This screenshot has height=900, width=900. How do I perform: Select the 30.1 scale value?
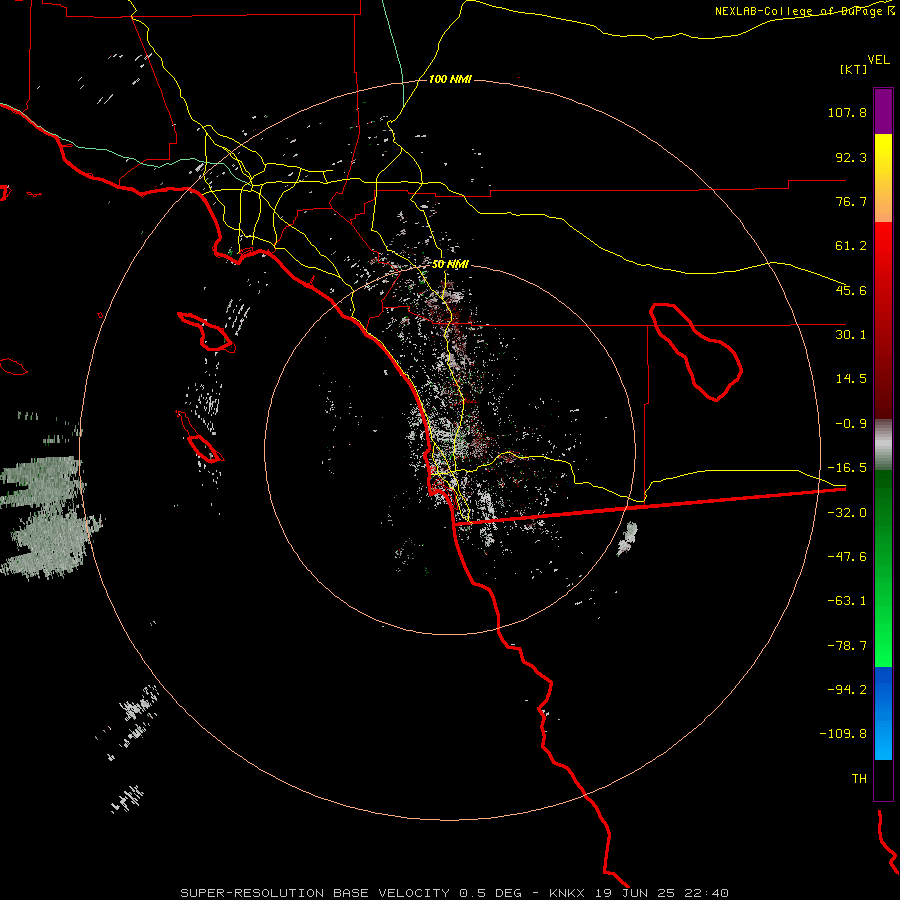pos(851,335)
